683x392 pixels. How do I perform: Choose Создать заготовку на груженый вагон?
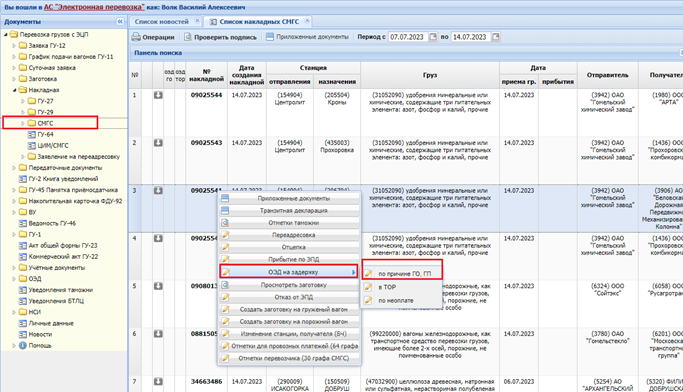[289, 310]
